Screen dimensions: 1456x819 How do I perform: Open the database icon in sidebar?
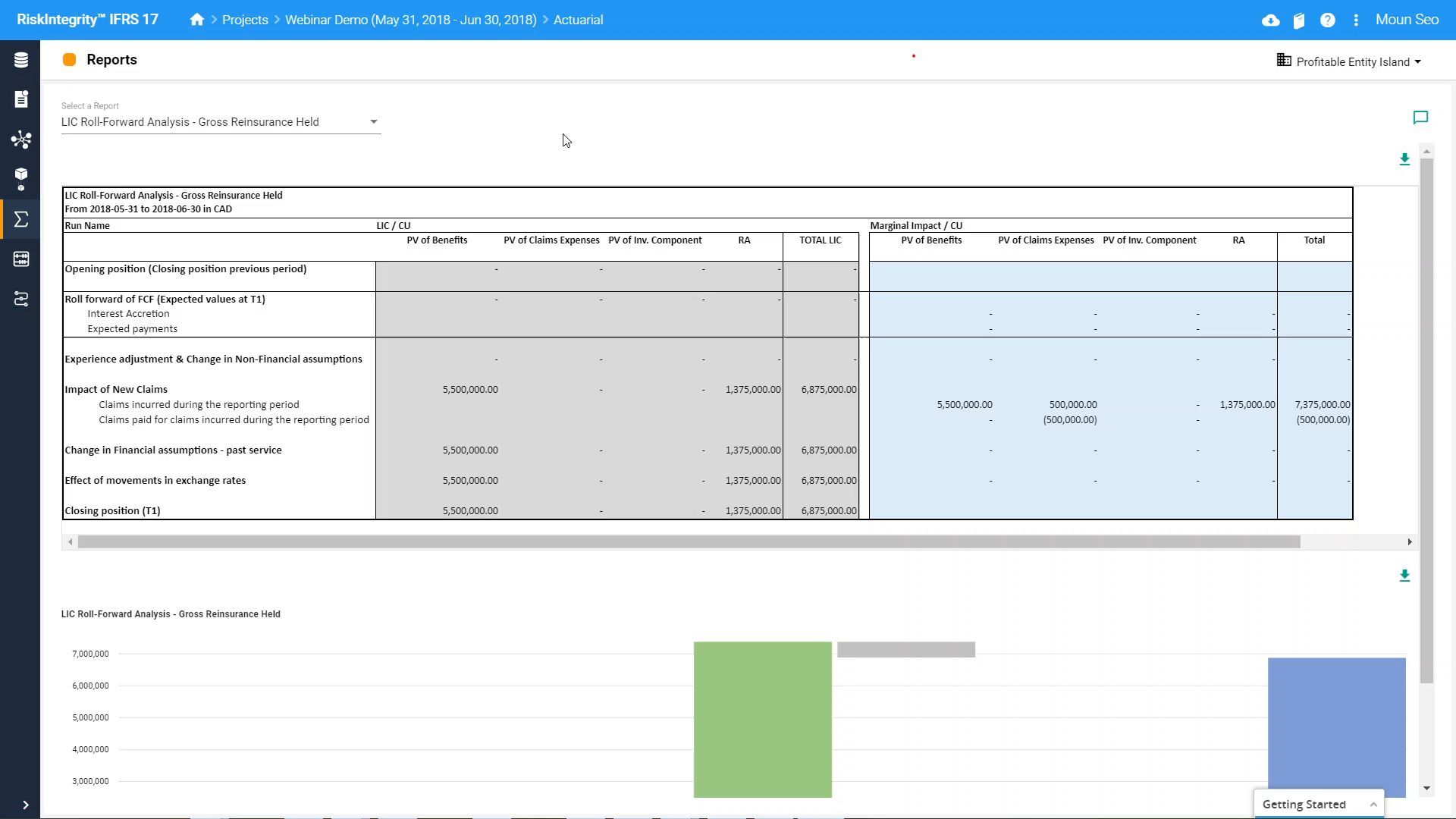pyautogui.click(x=21, y=60)
